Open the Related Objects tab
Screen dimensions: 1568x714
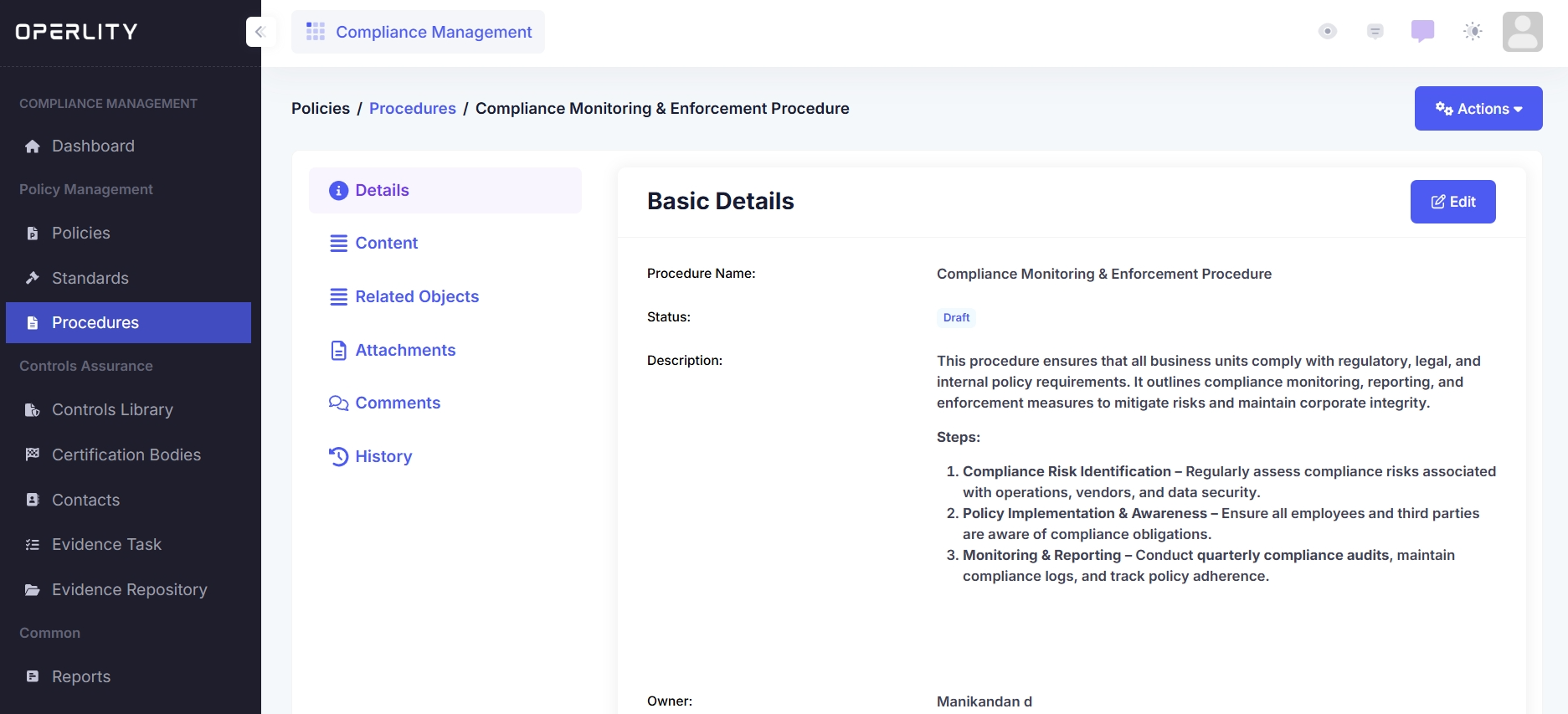pyautogui.click(x=416, y=297)
